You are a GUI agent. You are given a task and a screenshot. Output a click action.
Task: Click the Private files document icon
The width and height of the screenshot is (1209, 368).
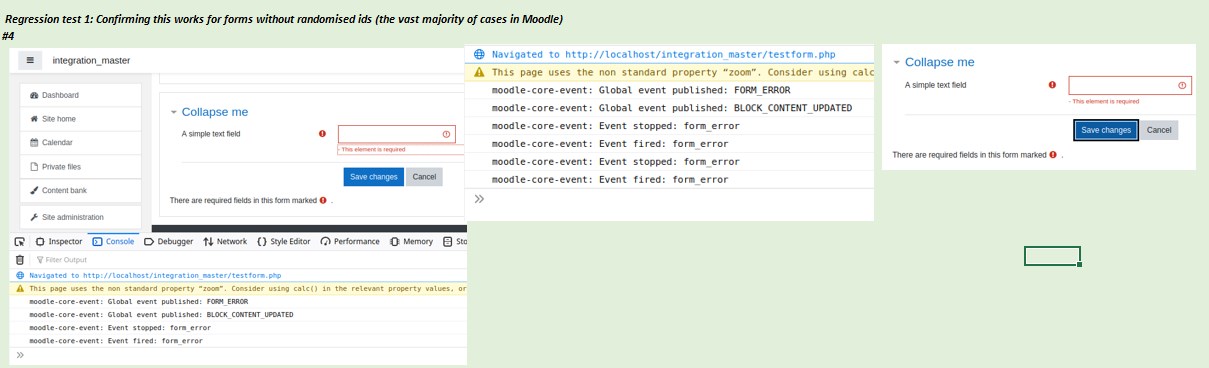(34, 167)
